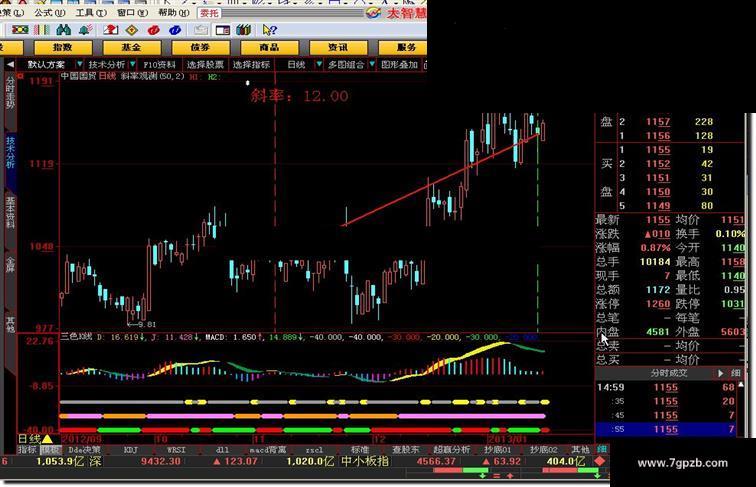
Task: Click the 斜率: 12.00 label on chart
Action: click(x=299, y=95)
